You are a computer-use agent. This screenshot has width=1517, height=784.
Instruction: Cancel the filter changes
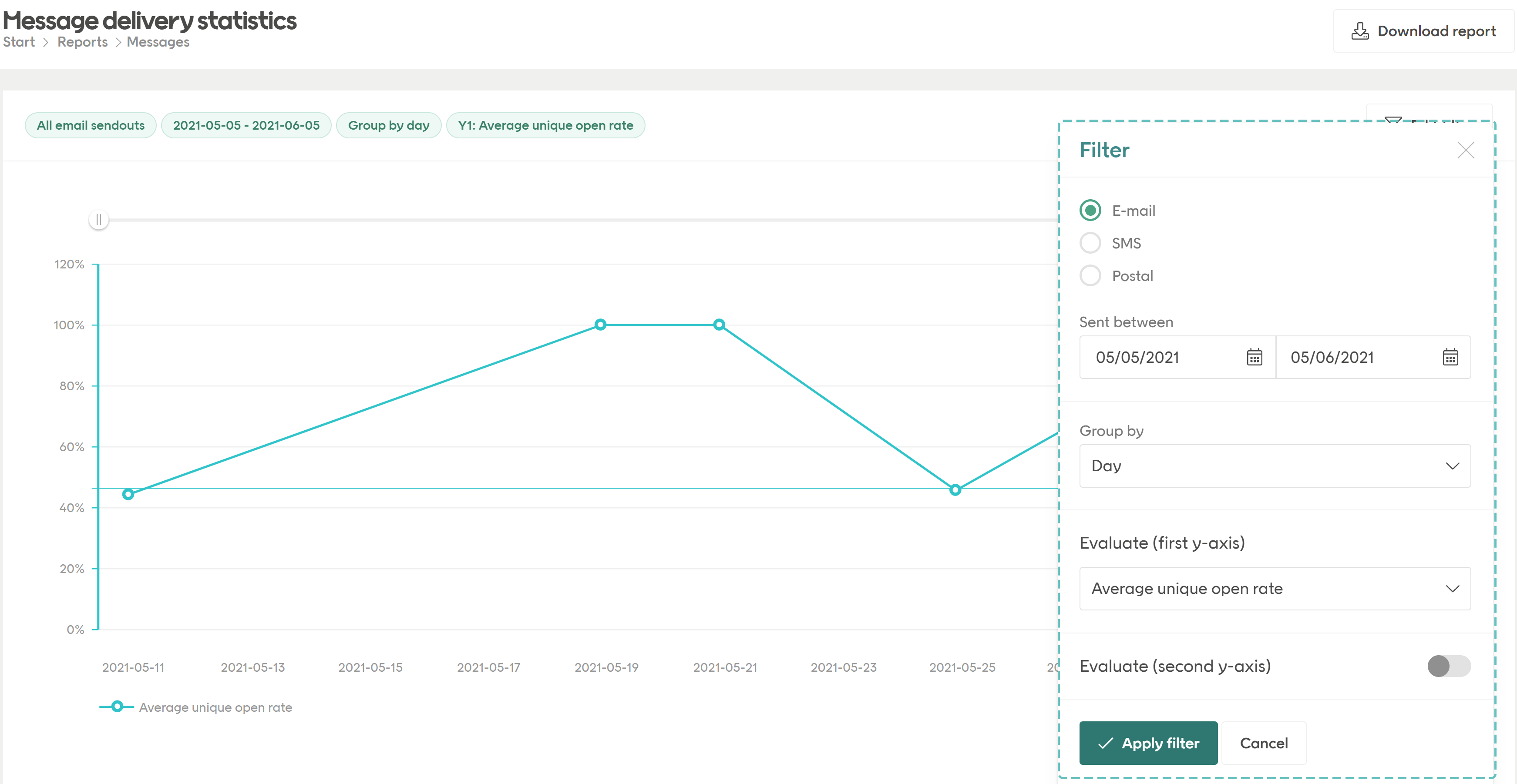[1264, 743]
